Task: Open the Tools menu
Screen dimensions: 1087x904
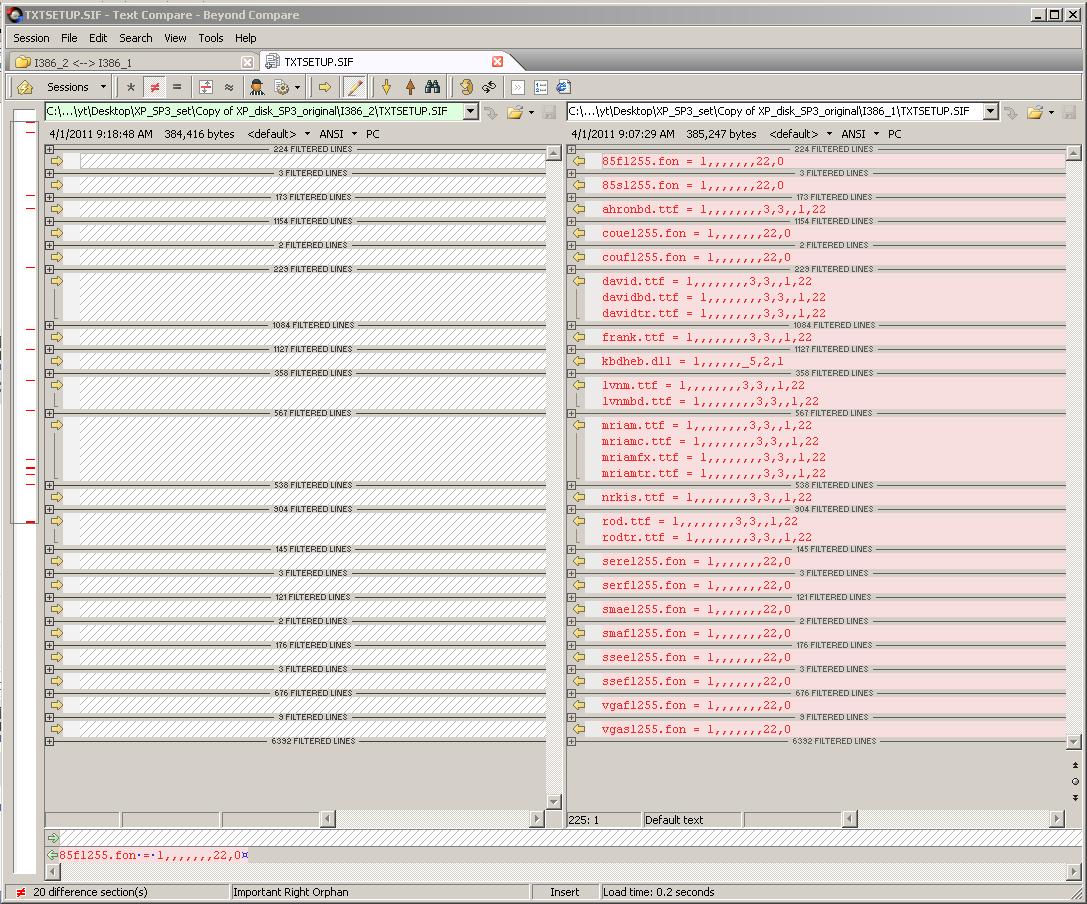Action: click(211, 38)
